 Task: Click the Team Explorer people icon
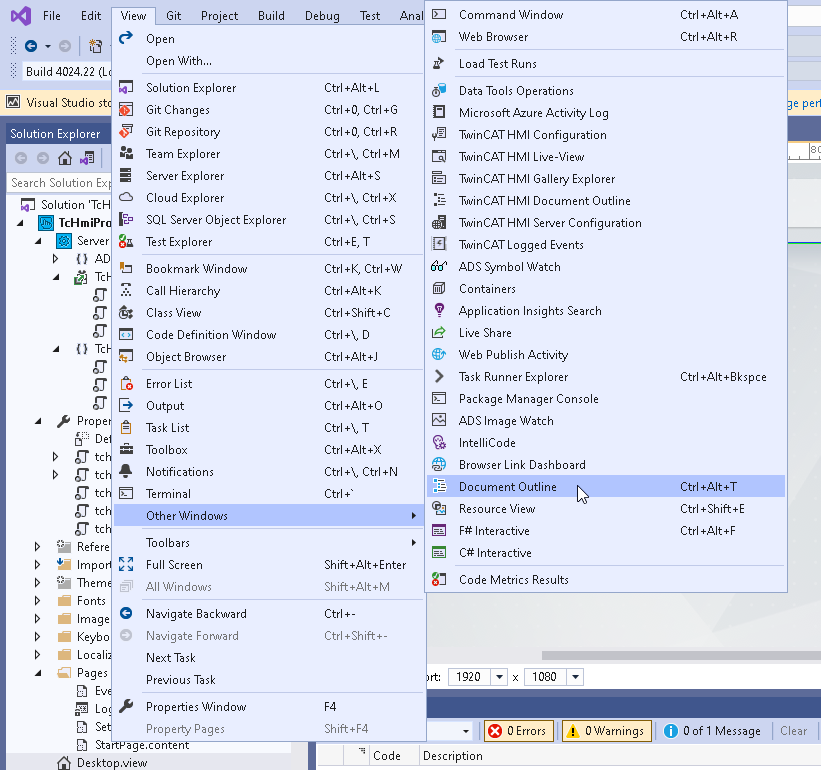point(126,153)
